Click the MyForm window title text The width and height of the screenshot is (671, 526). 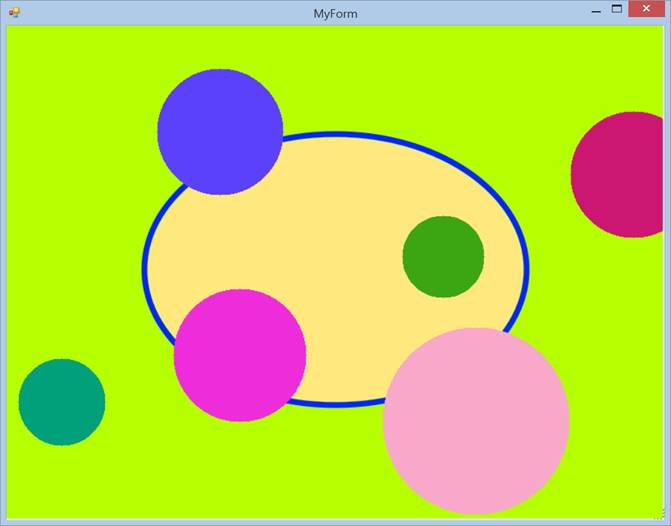tap(335, 13)
